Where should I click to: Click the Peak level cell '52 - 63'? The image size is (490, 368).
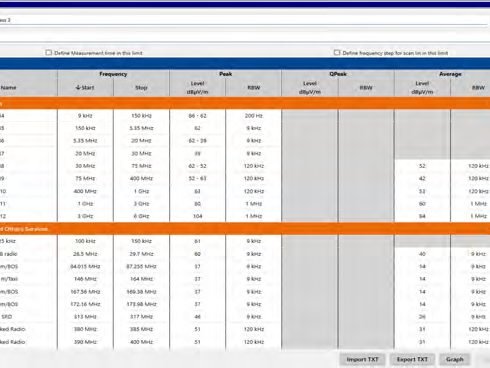(197, 178)
